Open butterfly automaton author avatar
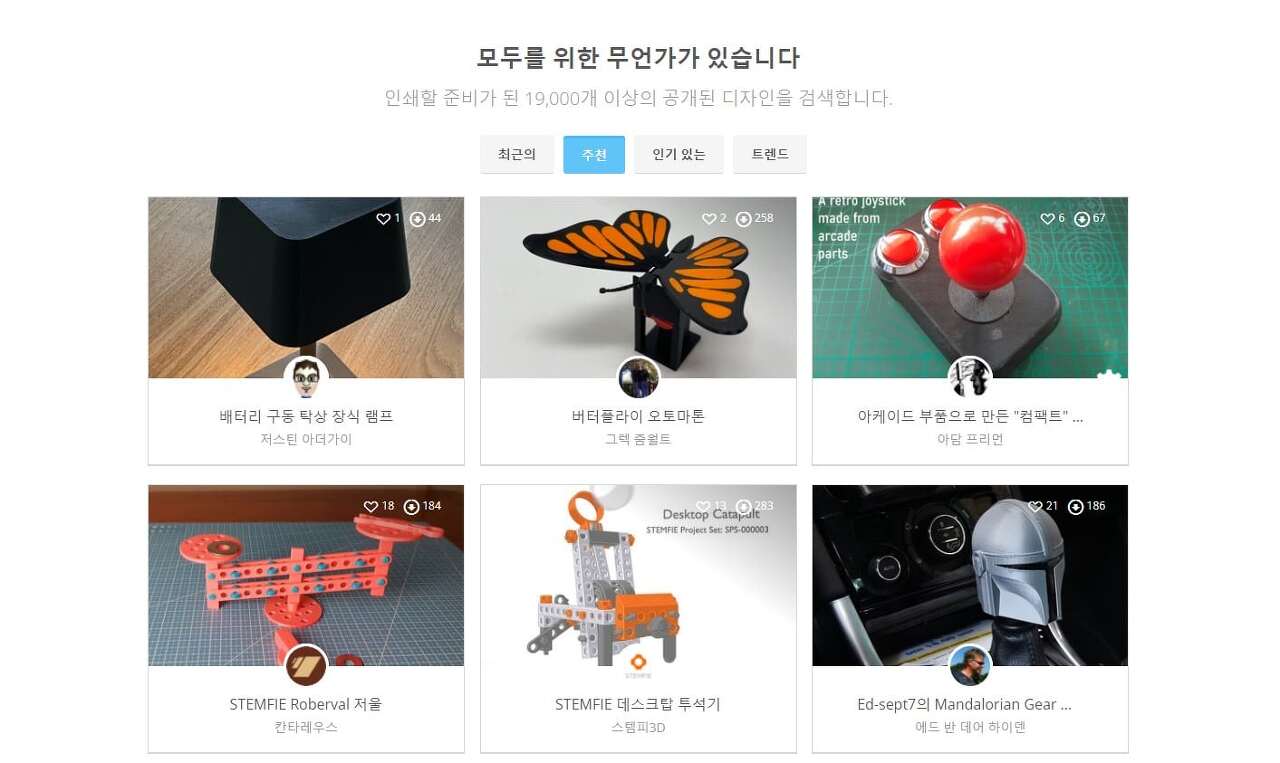 click(638, 378)
